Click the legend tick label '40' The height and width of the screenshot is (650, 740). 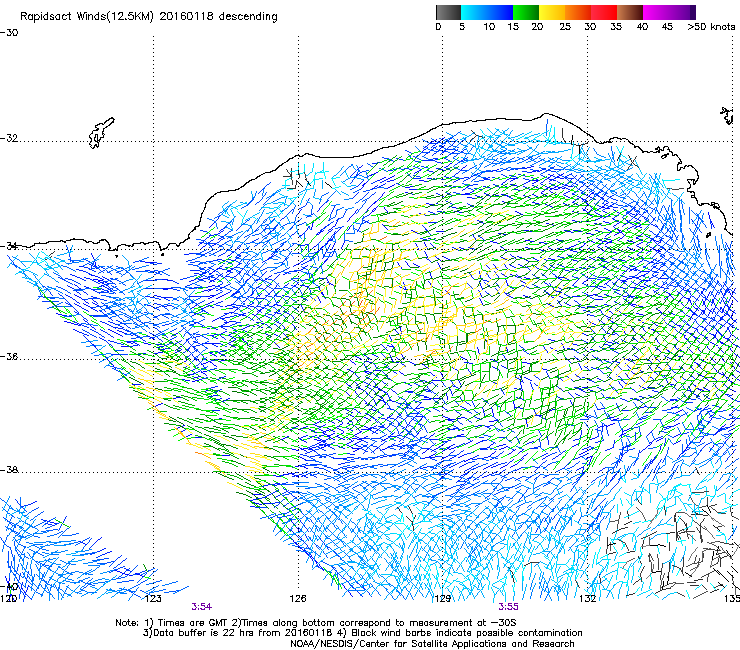pyautogui.click(x=642, y=27)
